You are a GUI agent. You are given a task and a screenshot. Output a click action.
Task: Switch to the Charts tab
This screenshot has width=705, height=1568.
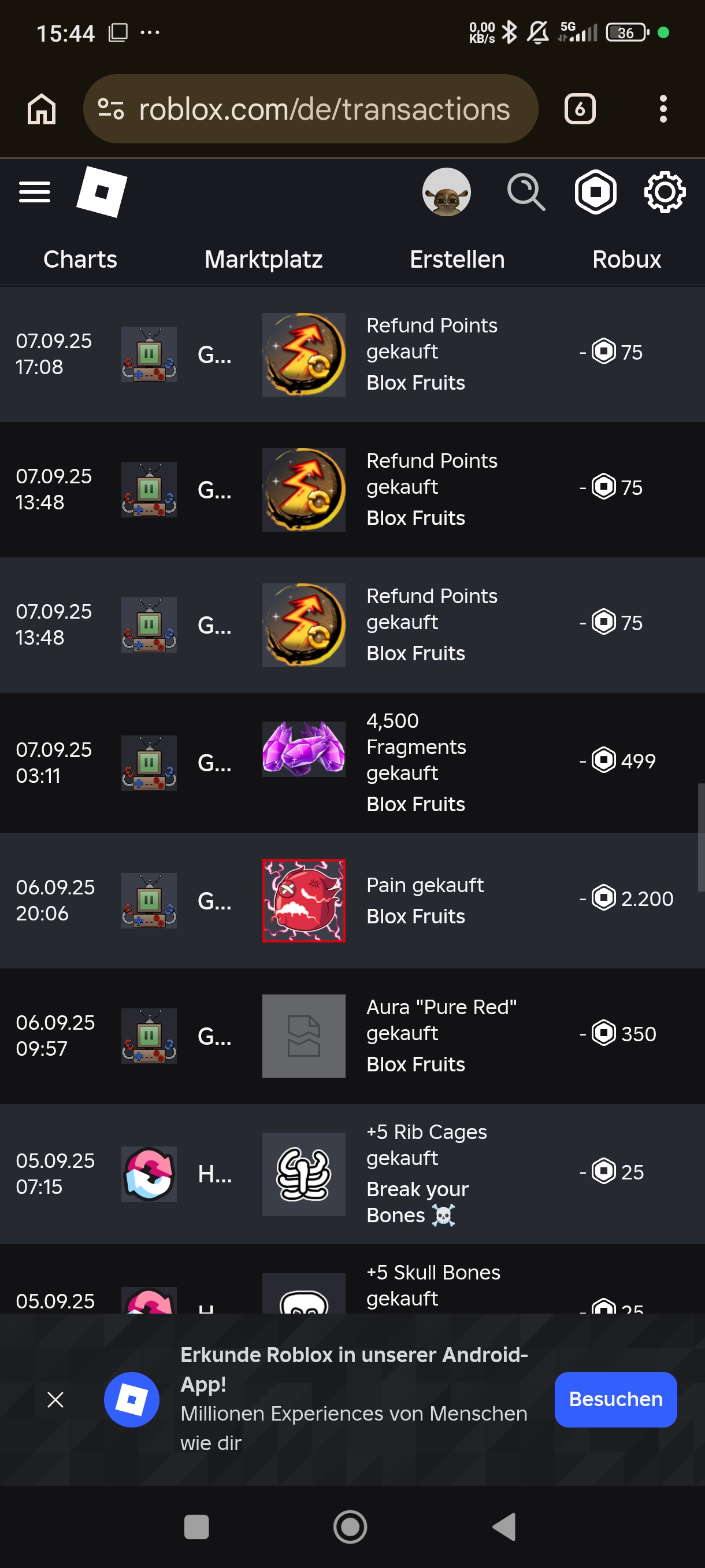[x=80, y=259]
